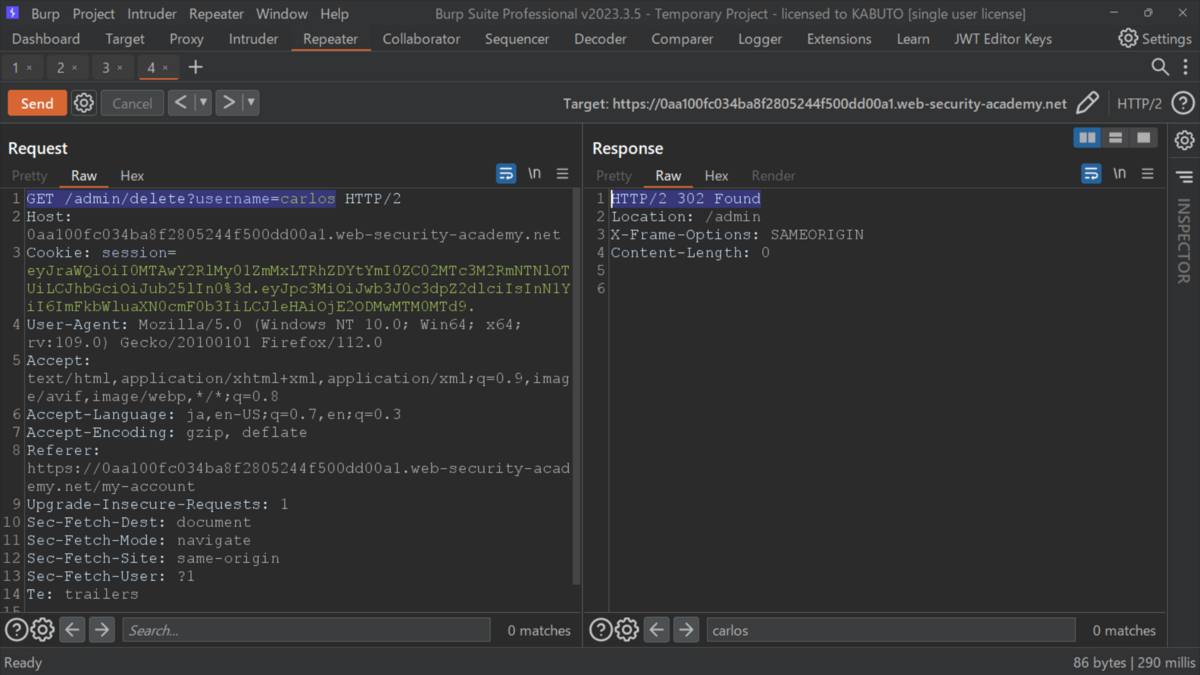Image resolution: width=1200 pixels, height=675 pixels.
Task: Click the Request panel vertical scrollbar
Action: (576, 385)
